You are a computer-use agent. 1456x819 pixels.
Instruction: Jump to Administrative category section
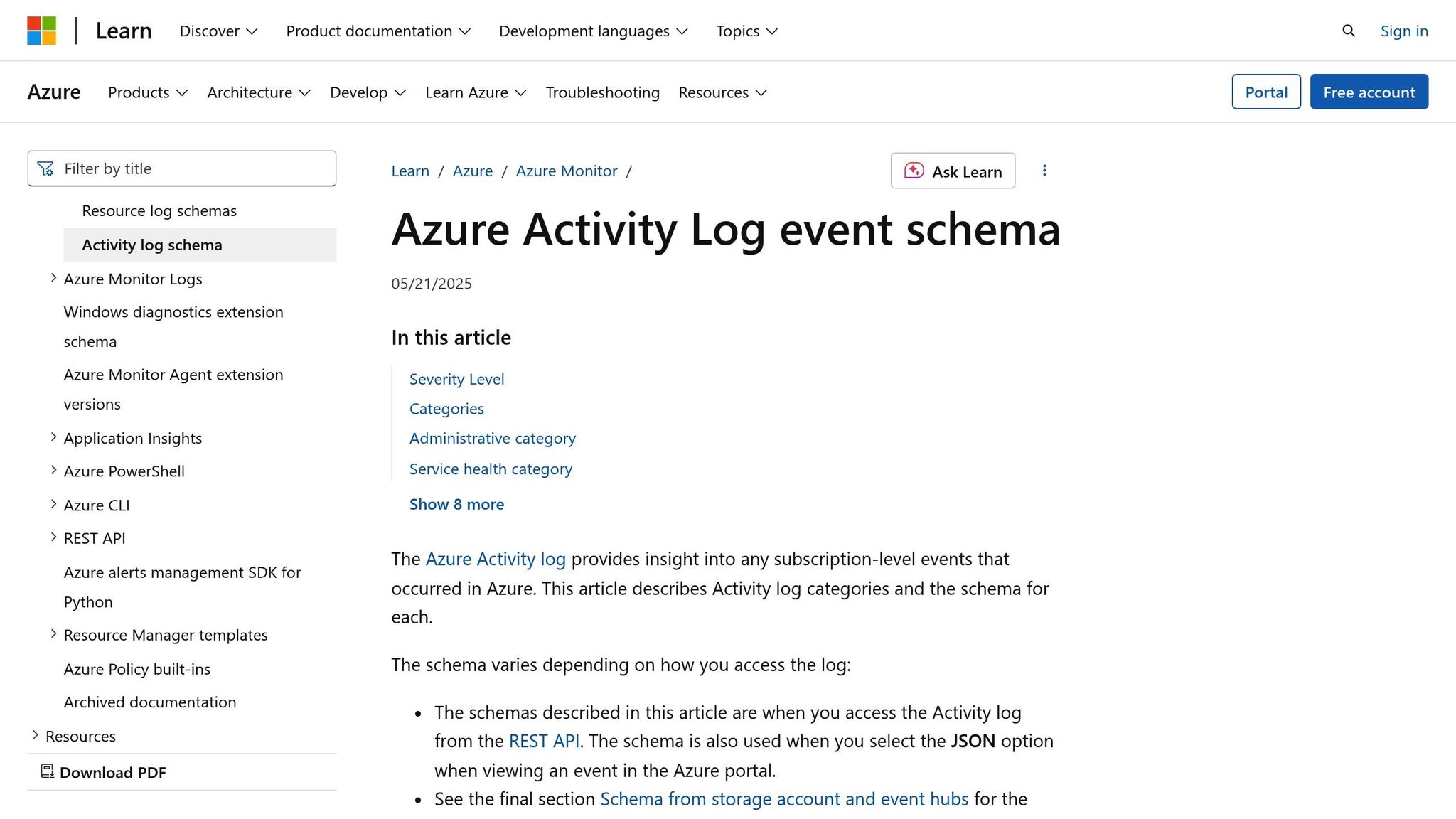click(x=493, y=438)
